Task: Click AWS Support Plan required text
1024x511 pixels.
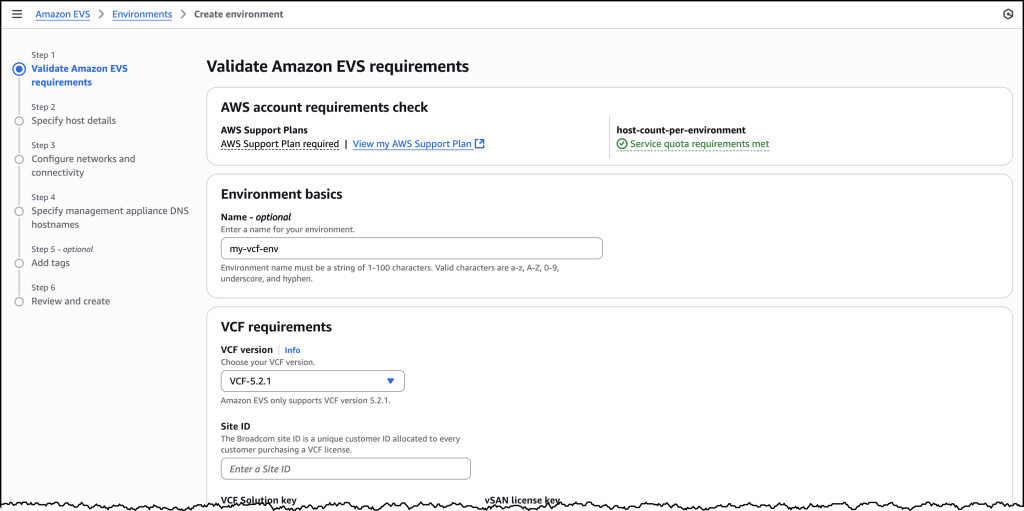Action: [x=279, y=144]
